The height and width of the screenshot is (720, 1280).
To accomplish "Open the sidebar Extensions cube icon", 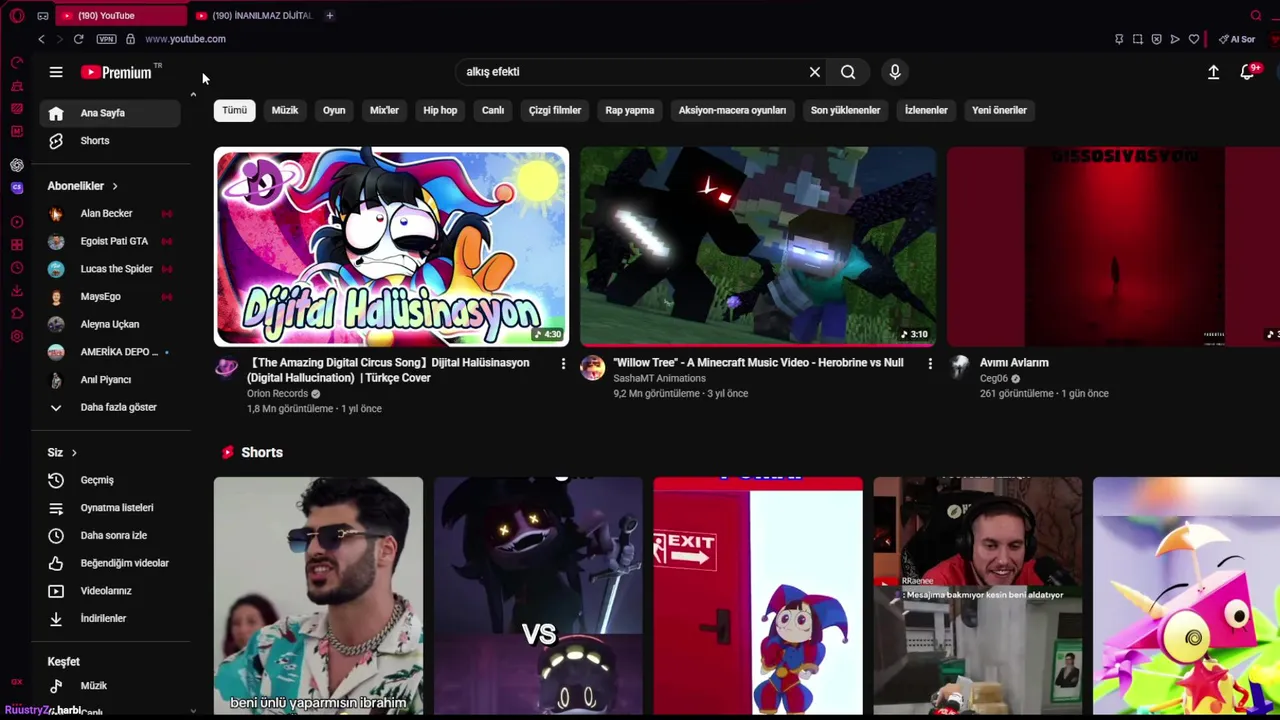I will click(17, 314).
